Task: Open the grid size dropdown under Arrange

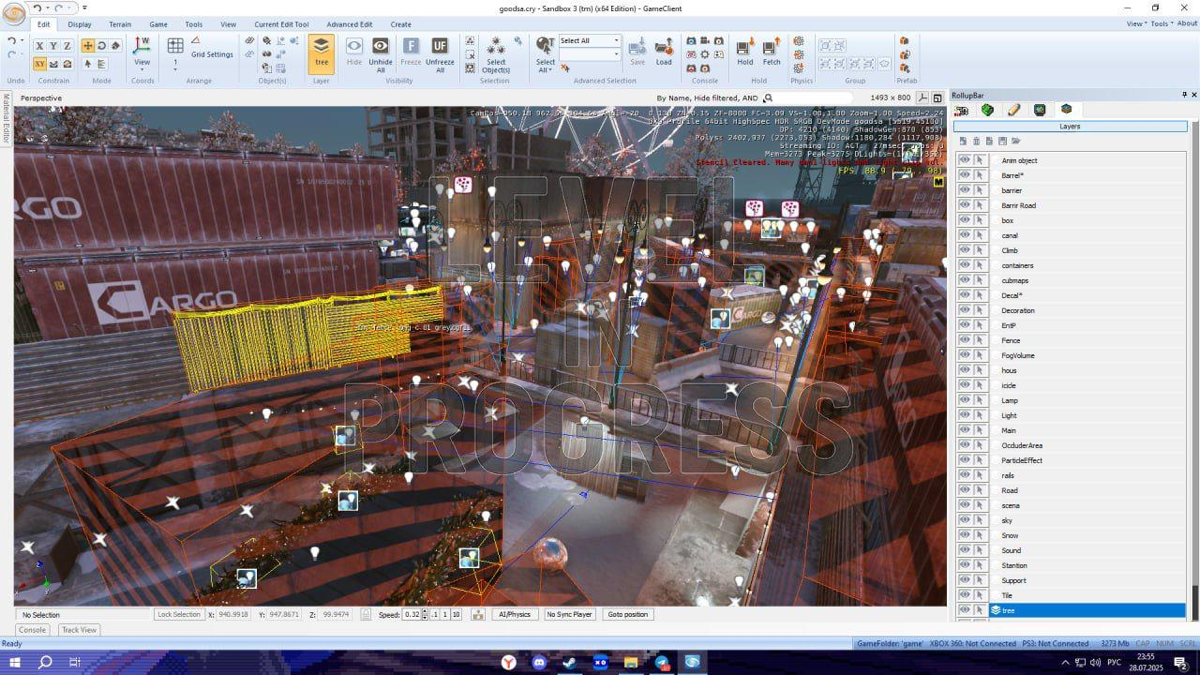Action: [175, 69]
